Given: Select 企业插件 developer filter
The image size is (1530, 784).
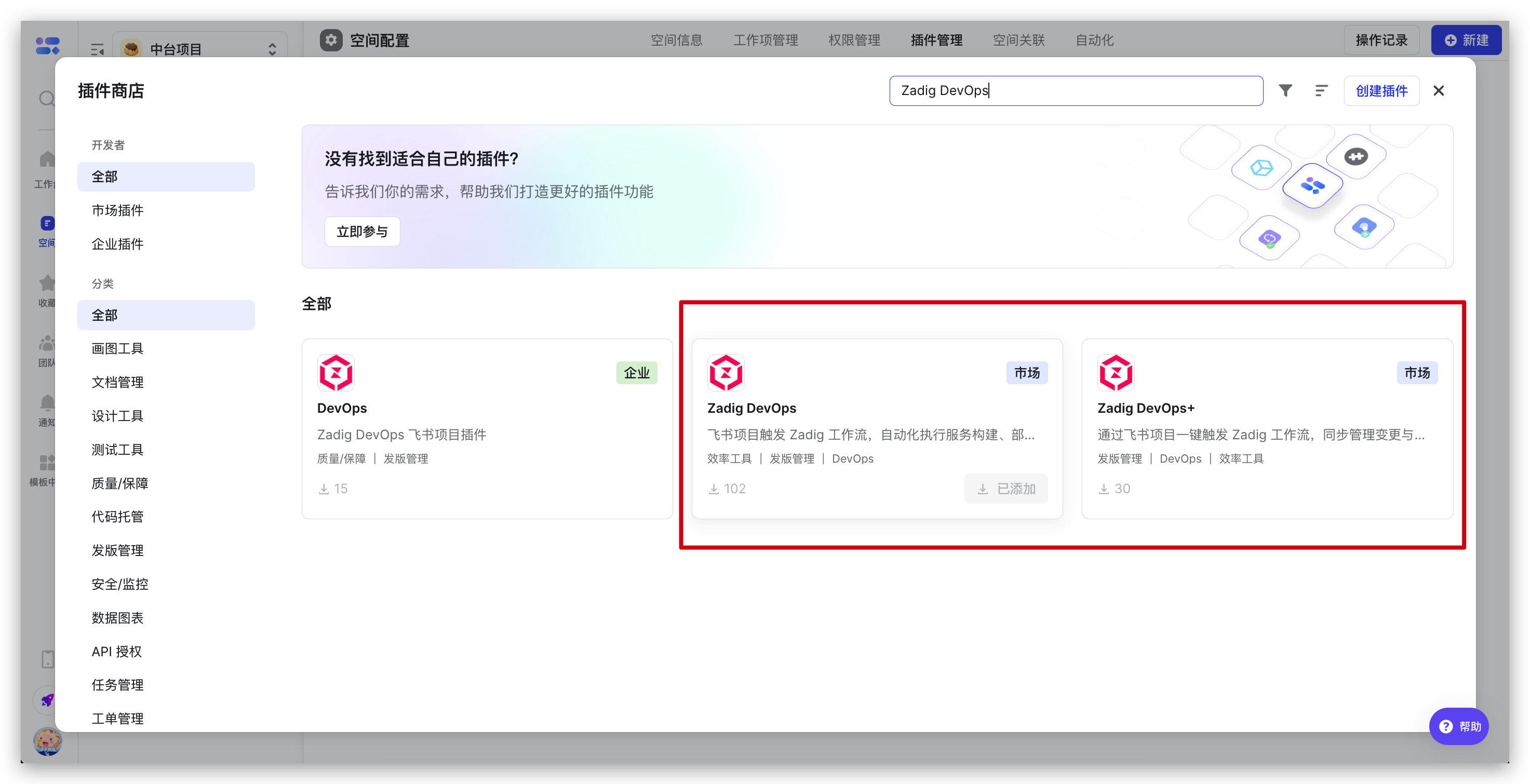Looking at the screenshot, I should click(117, 244).
